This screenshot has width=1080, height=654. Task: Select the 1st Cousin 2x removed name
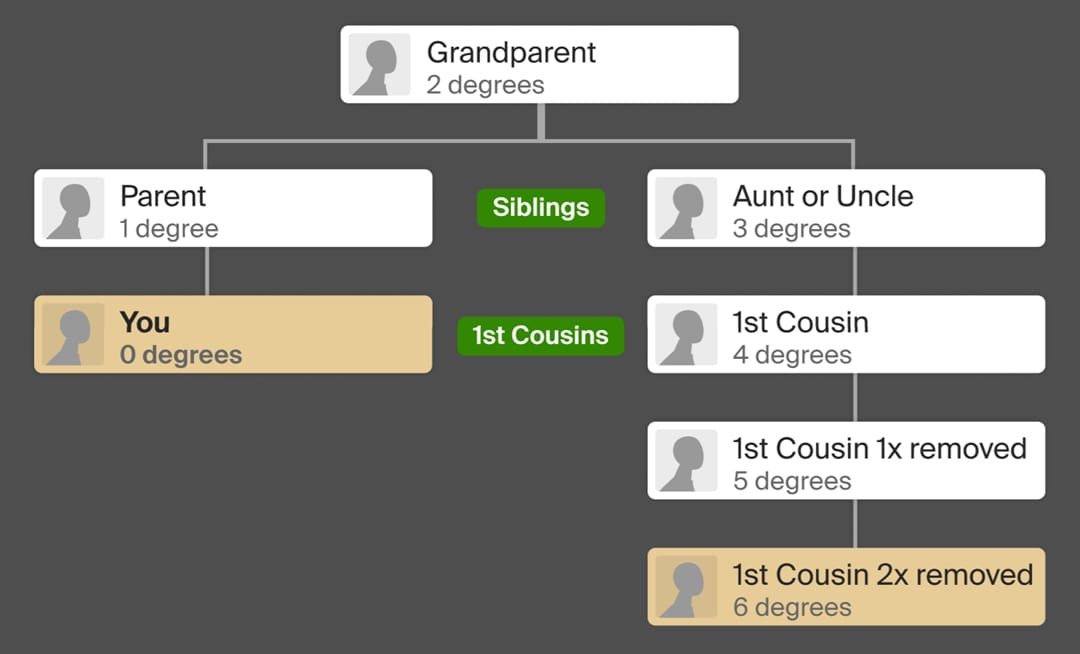coord(883,575)
